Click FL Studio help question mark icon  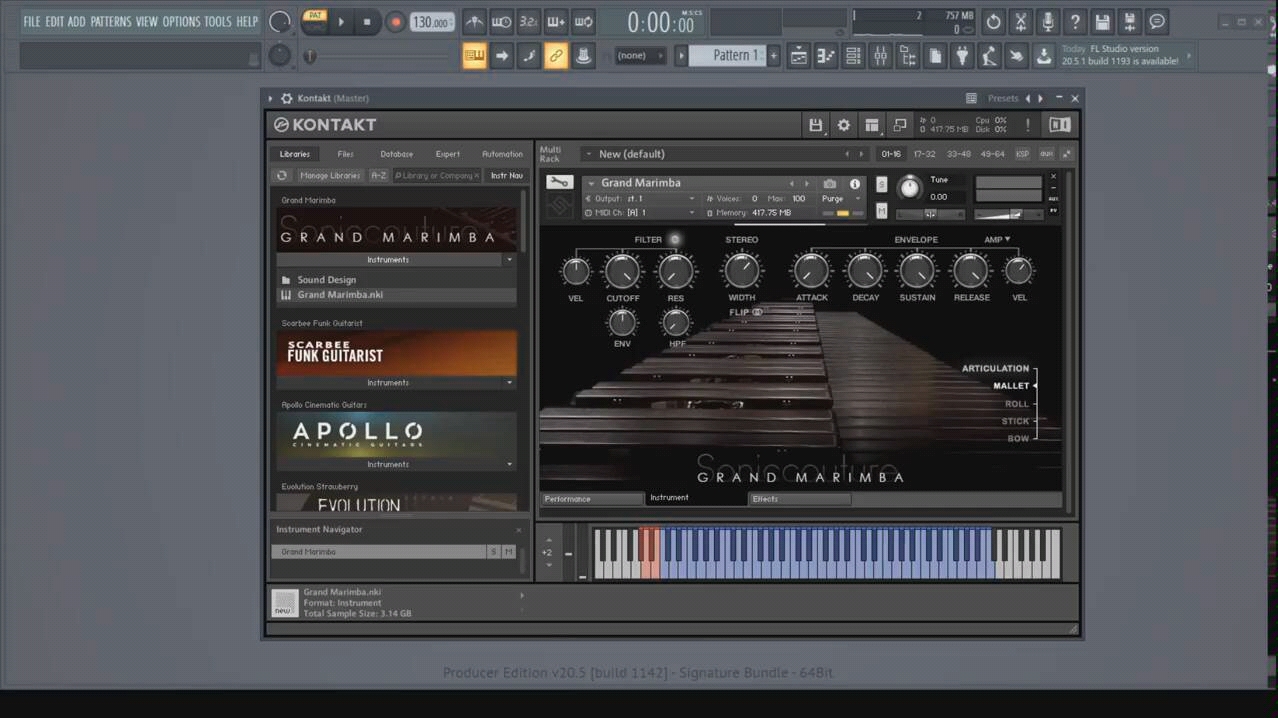pos(1074,22)
